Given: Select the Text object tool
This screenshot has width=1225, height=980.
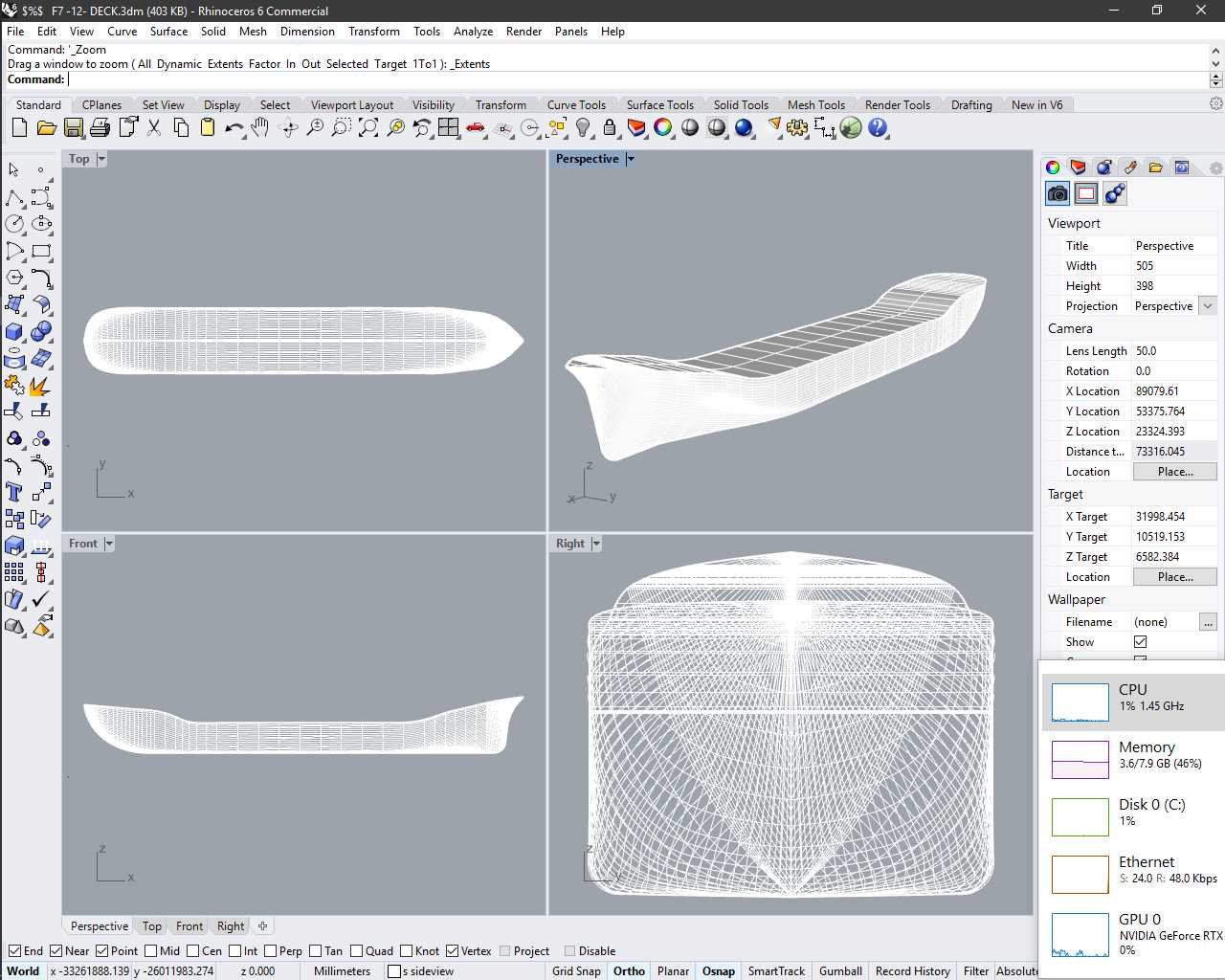Looking at the screenshot, I should pos(14,492).
